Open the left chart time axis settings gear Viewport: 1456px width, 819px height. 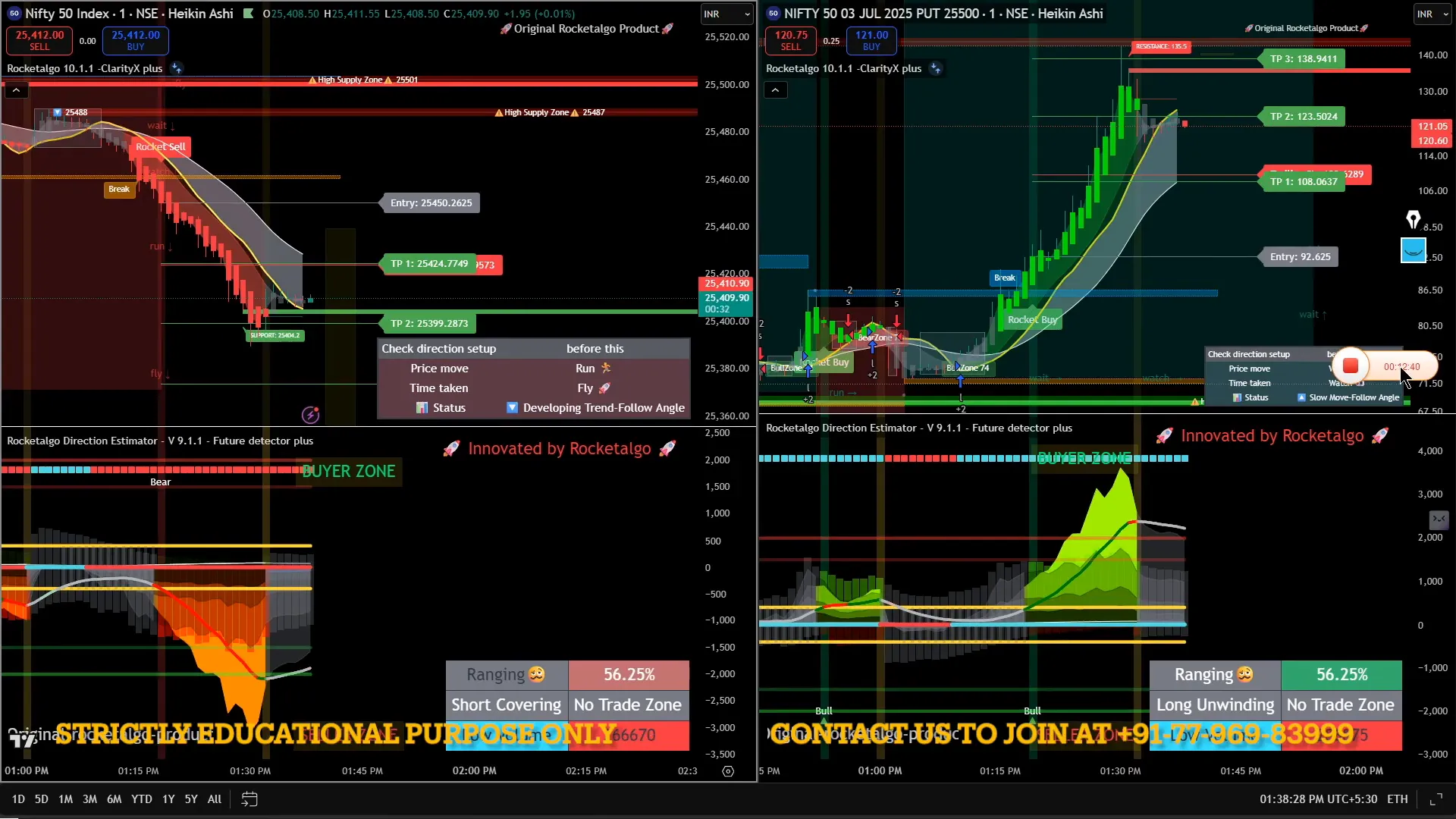click(728, 771)
